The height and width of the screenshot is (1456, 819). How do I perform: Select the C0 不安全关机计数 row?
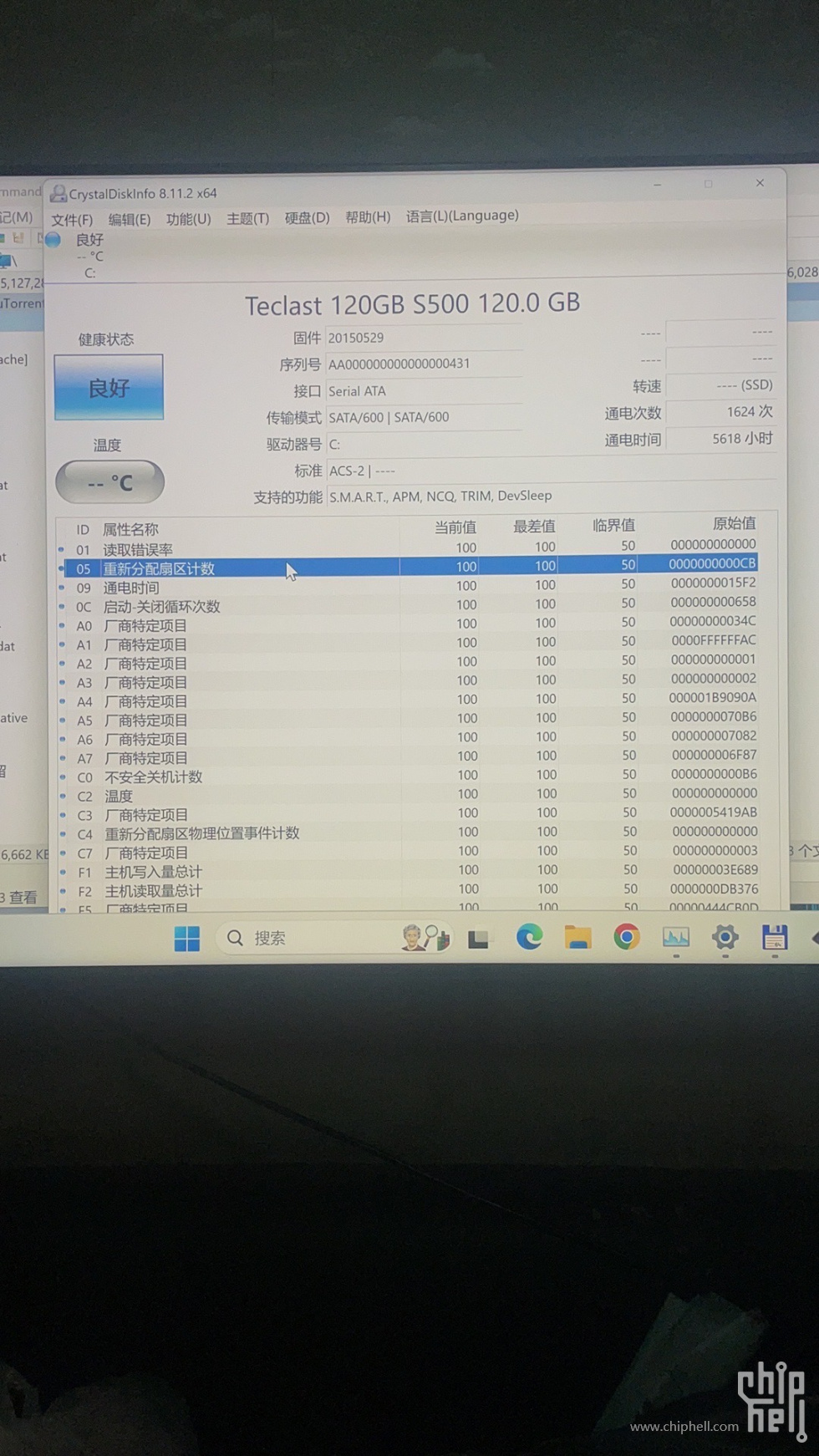(409, 776)
